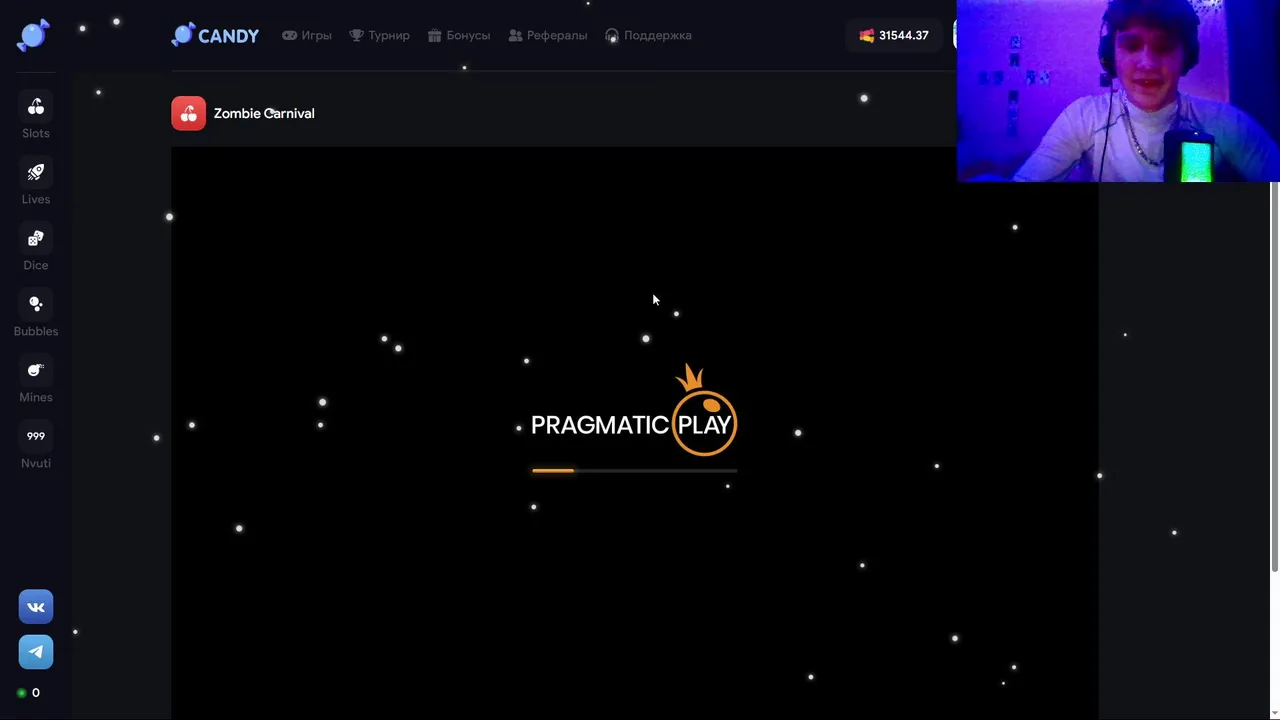1280x720 pixels.
Task: Open the Slots section in sidebar
Action: 36,116
